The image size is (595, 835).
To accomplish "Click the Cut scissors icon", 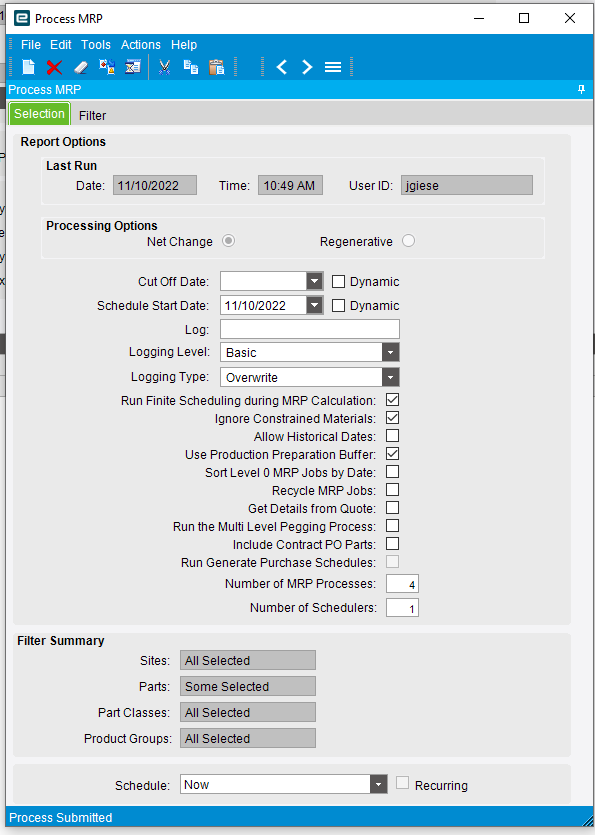I will pyautogui.click(x=165, y=67).
